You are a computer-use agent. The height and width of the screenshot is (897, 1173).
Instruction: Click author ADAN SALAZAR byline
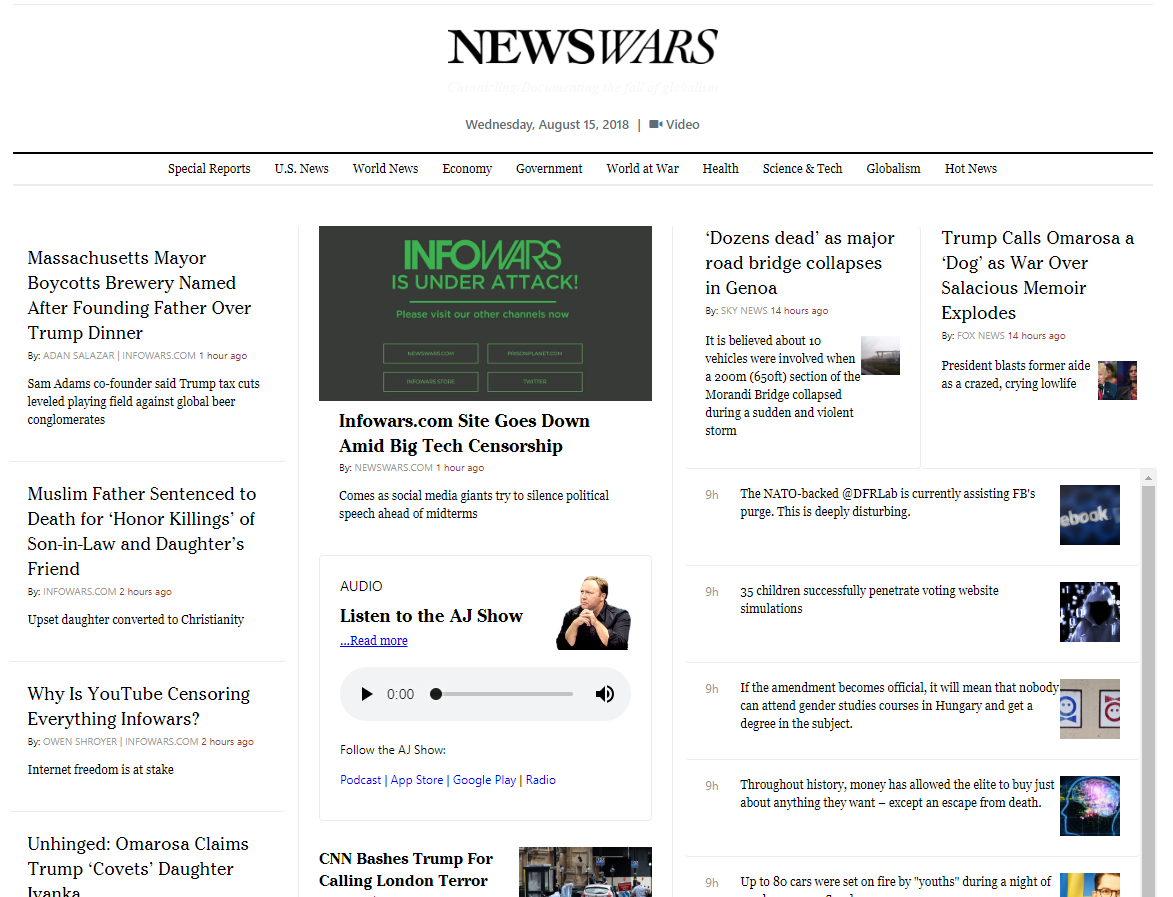[x=79, y=355]
